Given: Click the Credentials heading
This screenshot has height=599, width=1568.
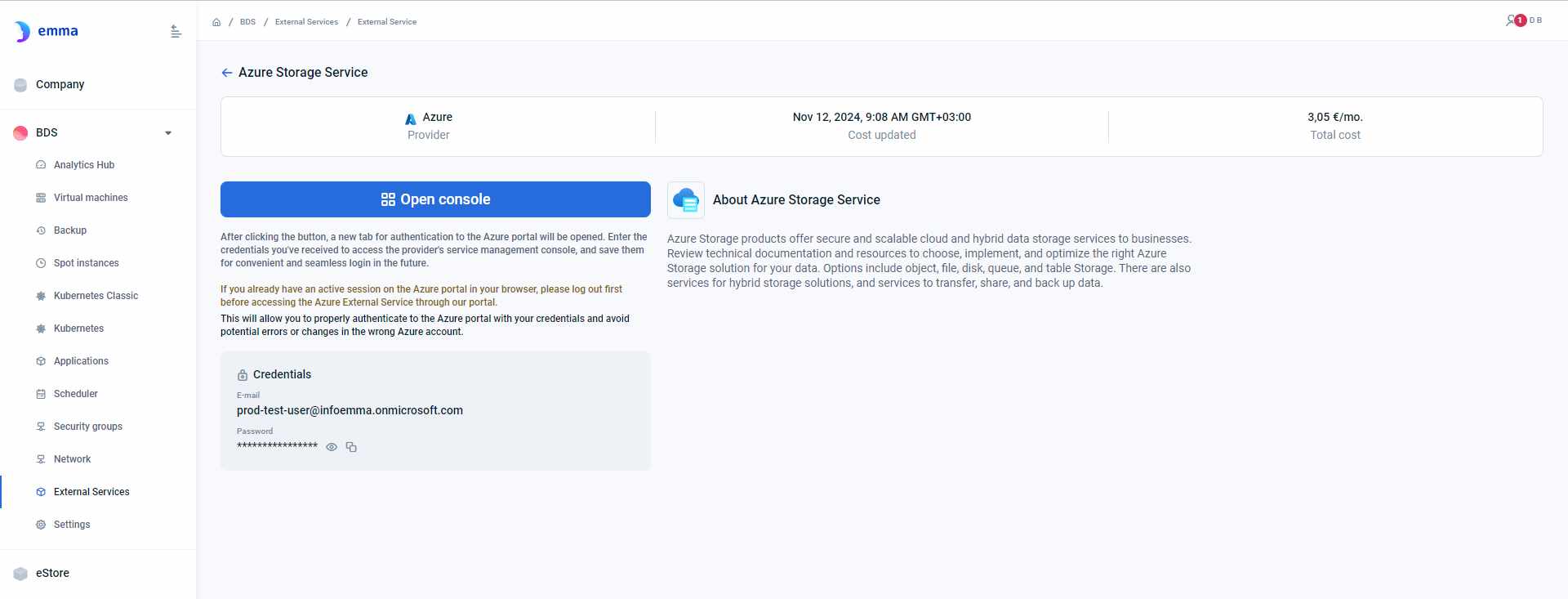Looking at the screenshot, I should 282,374.
